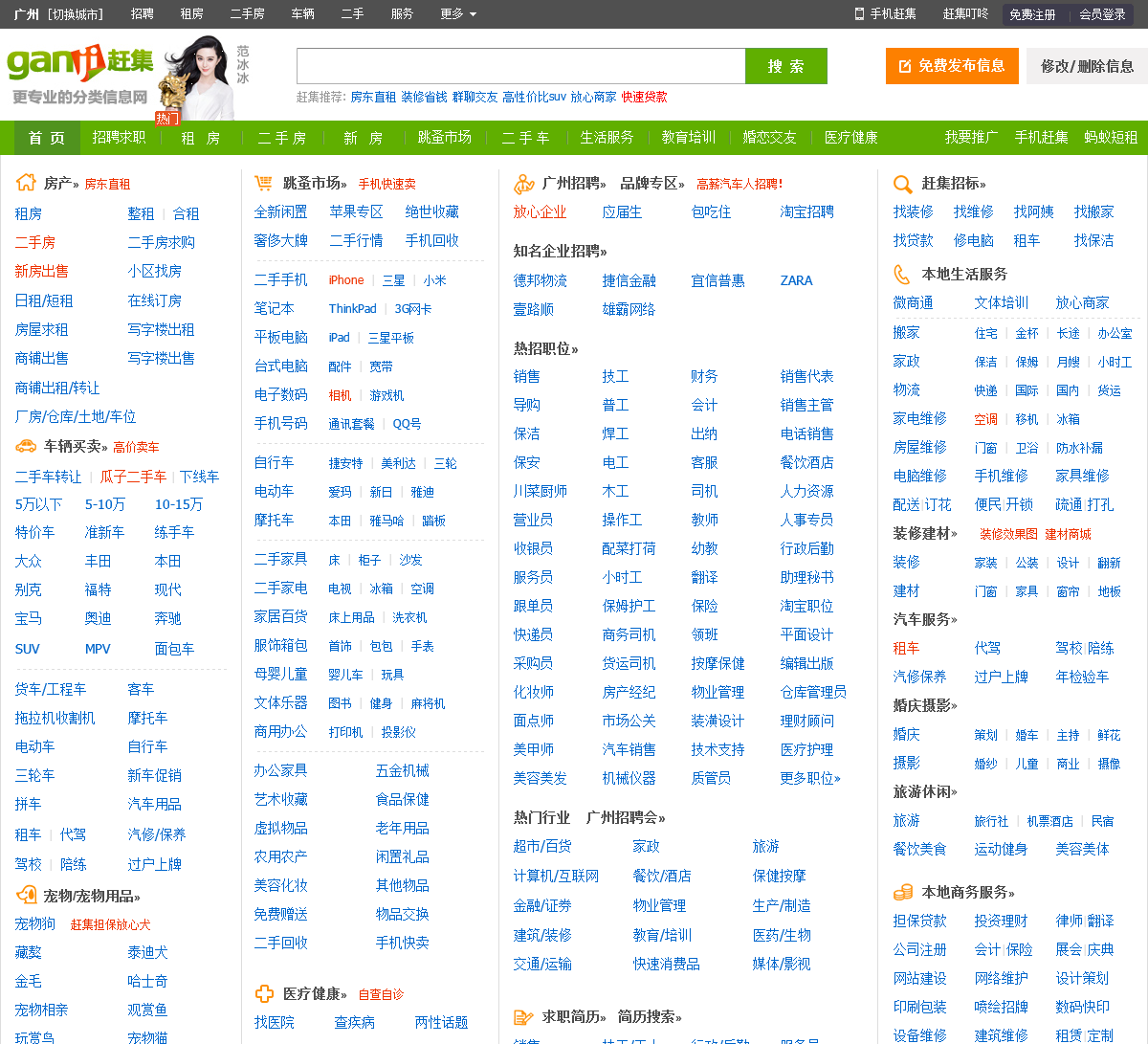Click 房东直租 recommended link under search

tap(373, 97)
